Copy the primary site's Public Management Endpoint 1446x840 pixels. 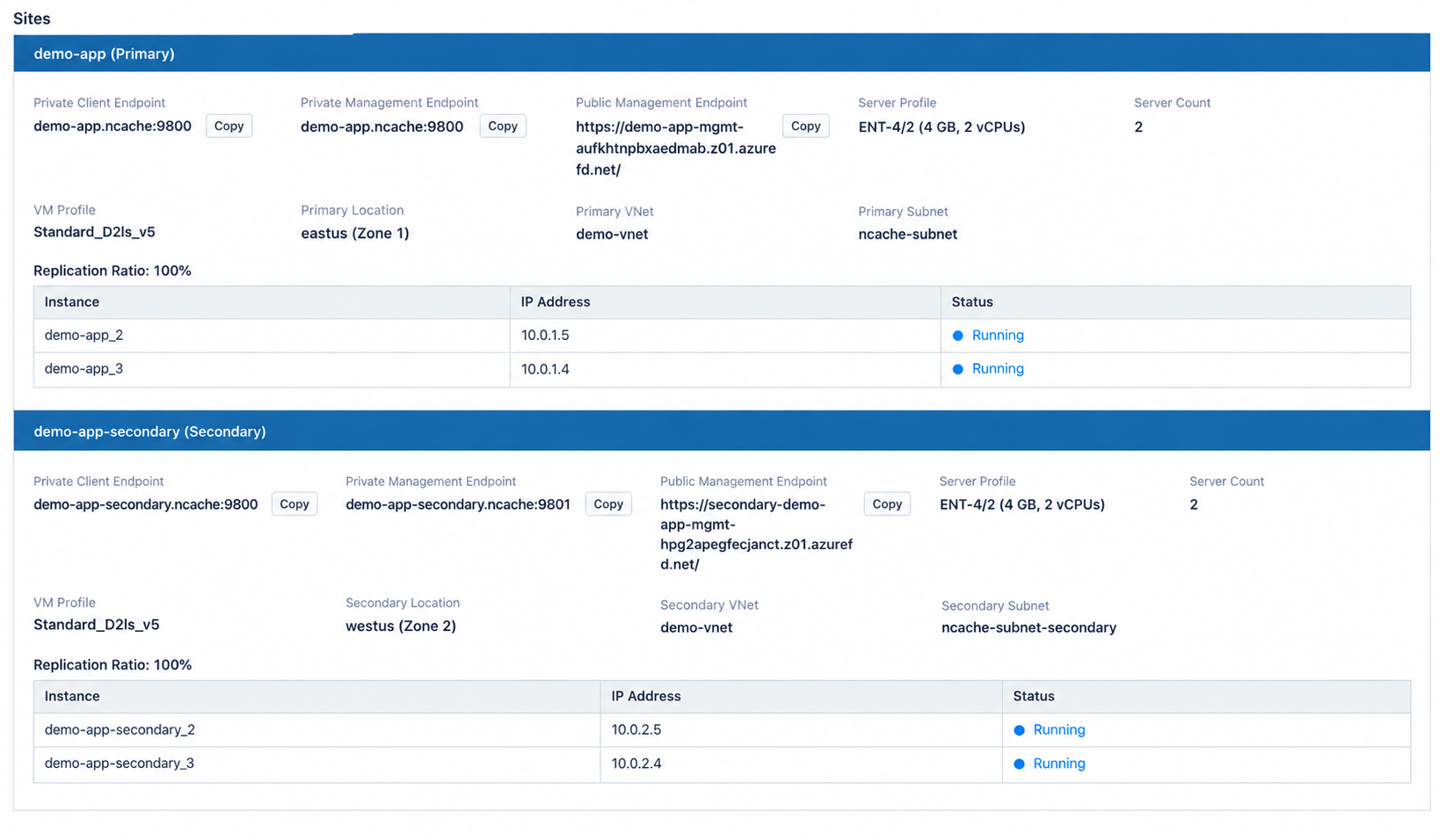coord(805,126)
